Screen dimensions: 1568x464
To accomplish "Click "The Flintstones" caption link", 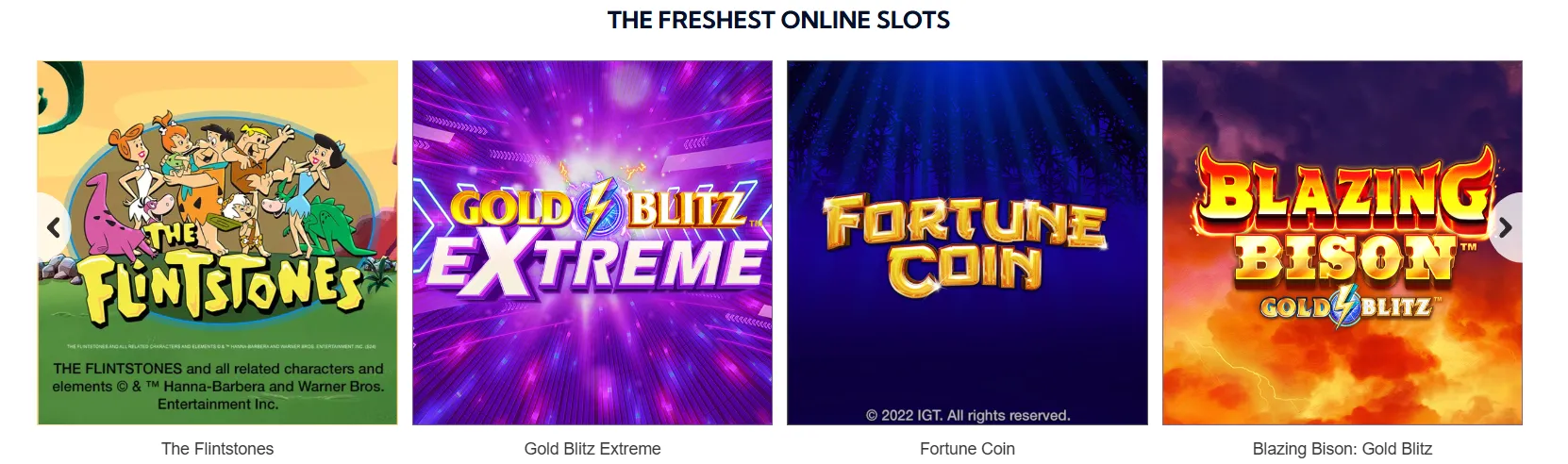I will [x=218, y=449].
